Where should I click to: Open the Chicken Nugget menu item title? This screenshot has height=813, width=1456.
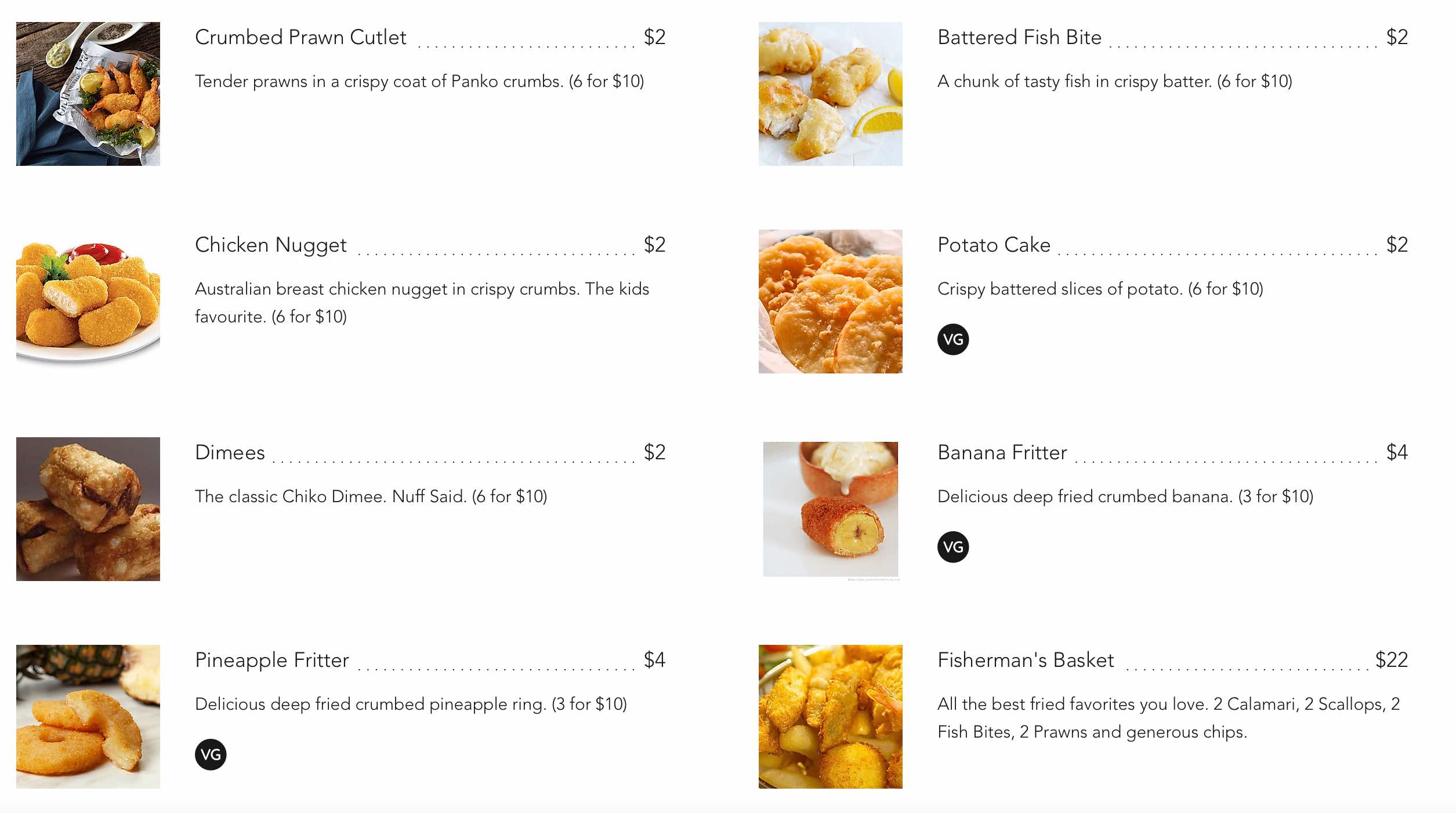[x=271, y=245]
